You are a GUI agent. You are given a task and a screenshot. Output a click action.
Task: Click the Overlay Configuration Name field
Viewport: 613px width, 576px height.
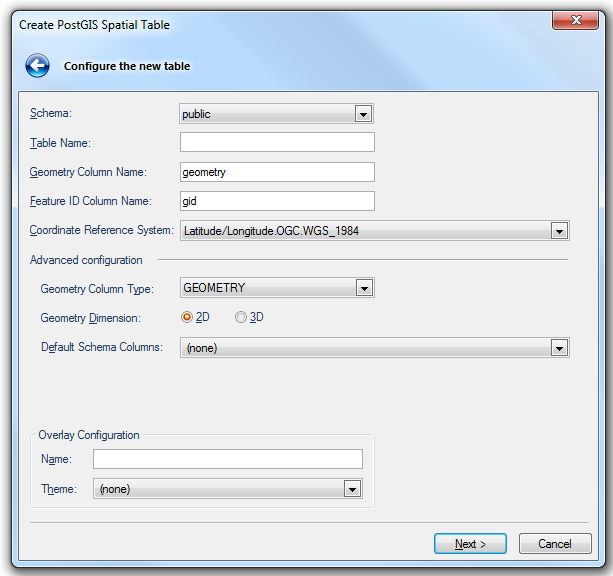[228, 459]
